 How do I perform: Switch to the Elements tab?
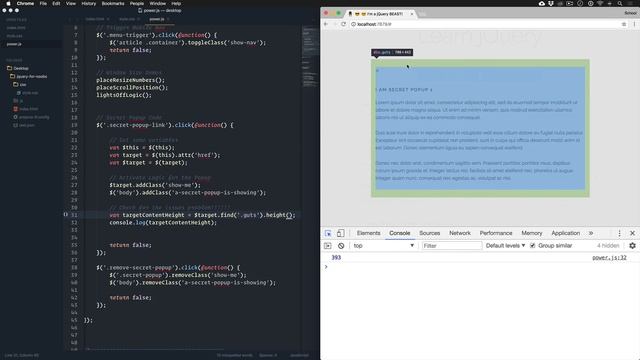click(x=368, y=233)
